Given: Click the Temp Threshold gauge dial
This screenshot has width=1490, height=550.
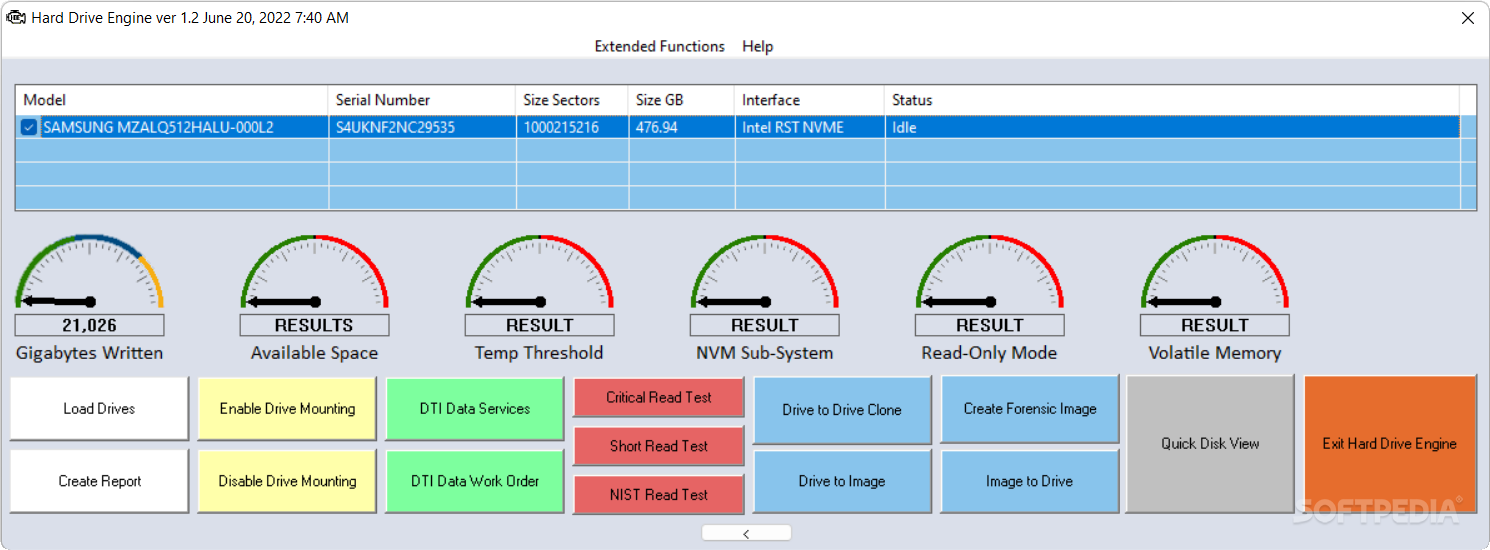Looking at the screenshot, I should pyautogui.click(x=539, y=272).
